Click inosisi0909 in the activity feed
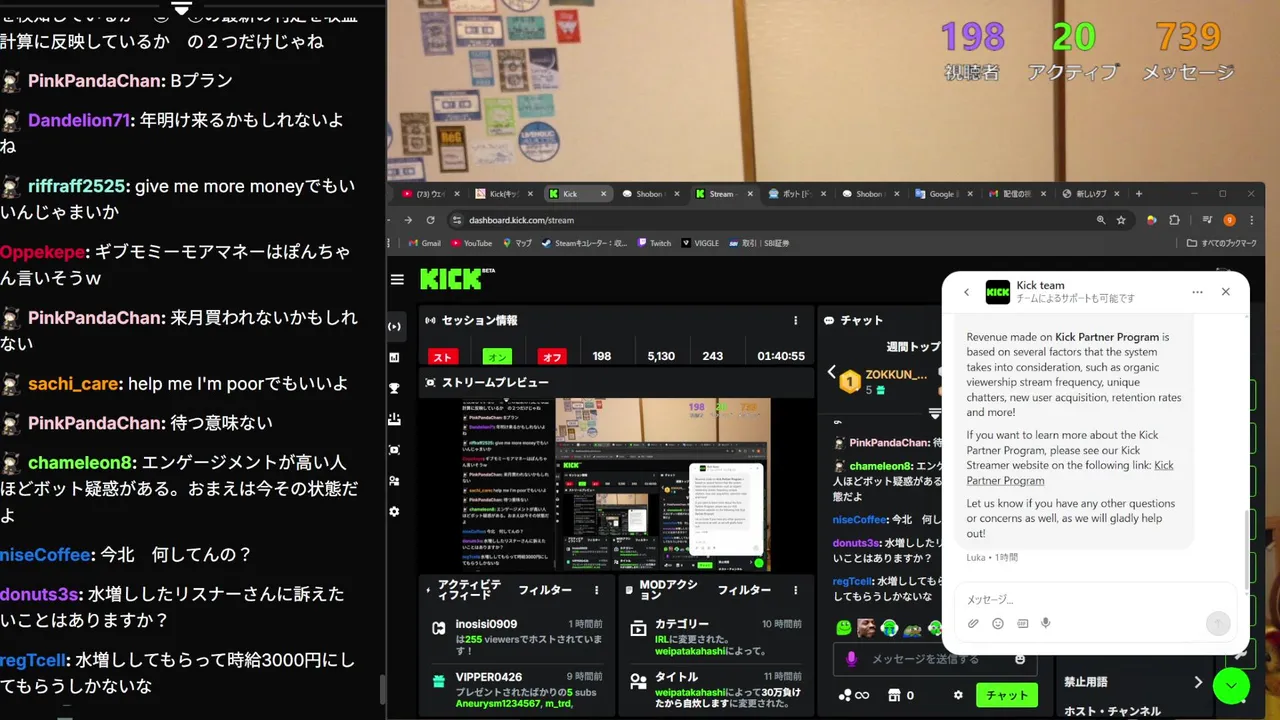 (486, 624)
